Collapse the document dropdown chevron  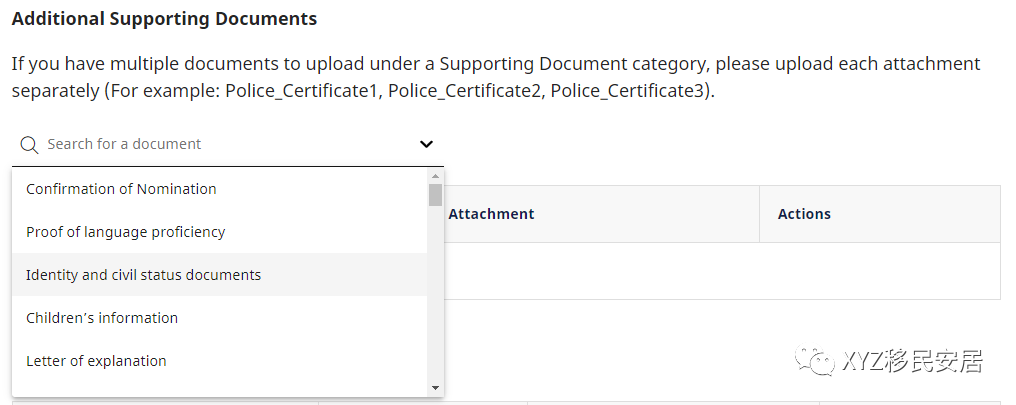[x=427, y=144]
